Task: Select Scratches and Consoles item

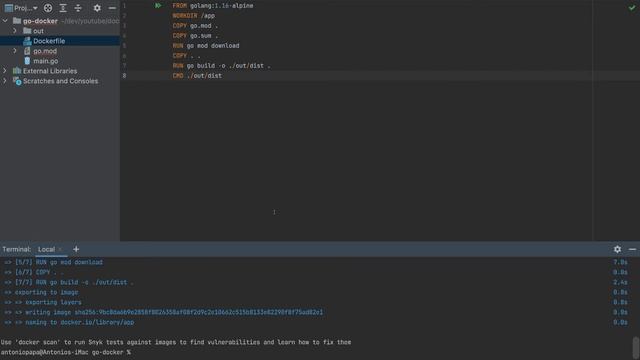Action: [x=60, y=81]
